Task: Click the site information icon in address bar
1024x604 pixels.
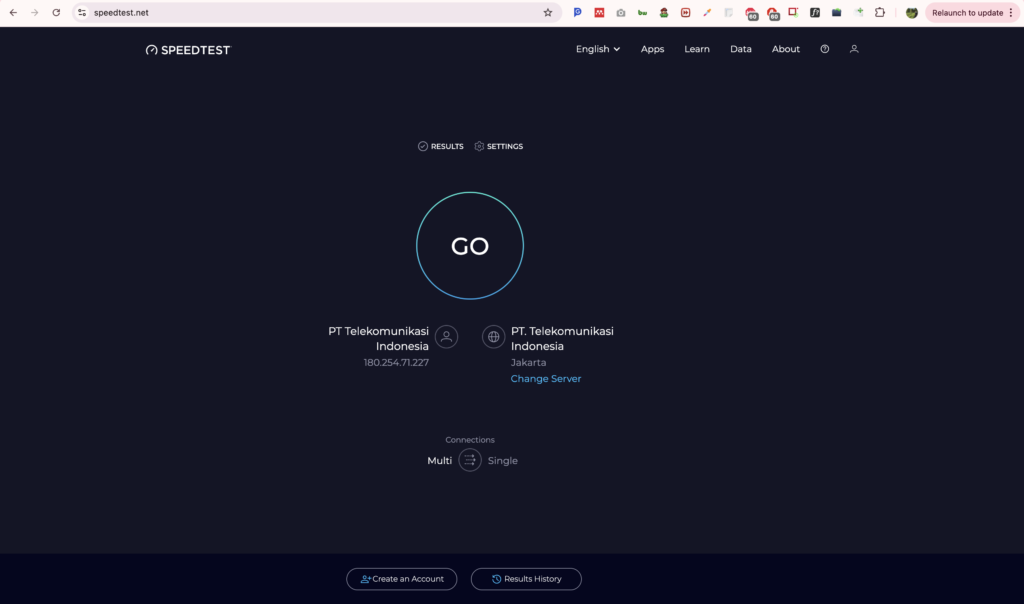Action: 82,12
